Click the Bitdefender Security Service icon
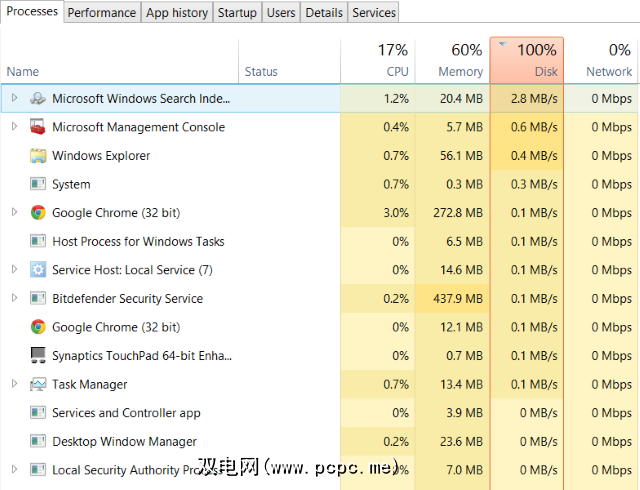Viewport: 640px width, 490px height. click(38, 299)
